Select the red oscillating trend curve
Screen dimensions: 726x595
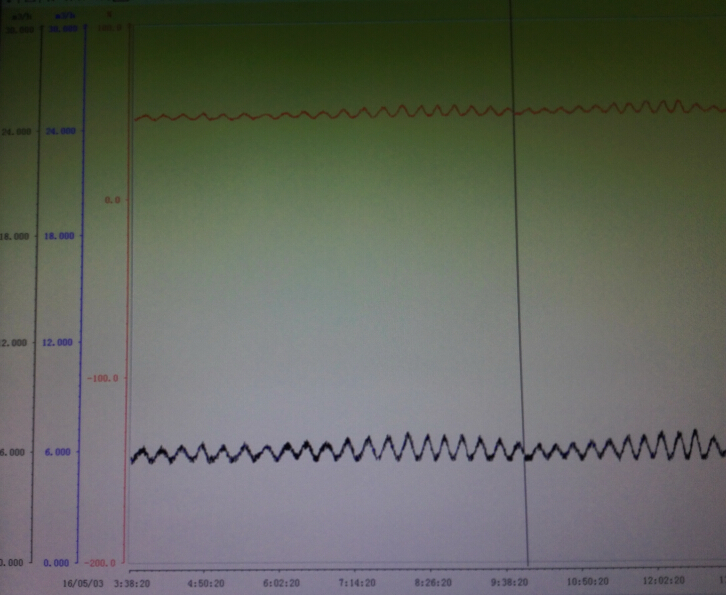click(x=430, y=111)
